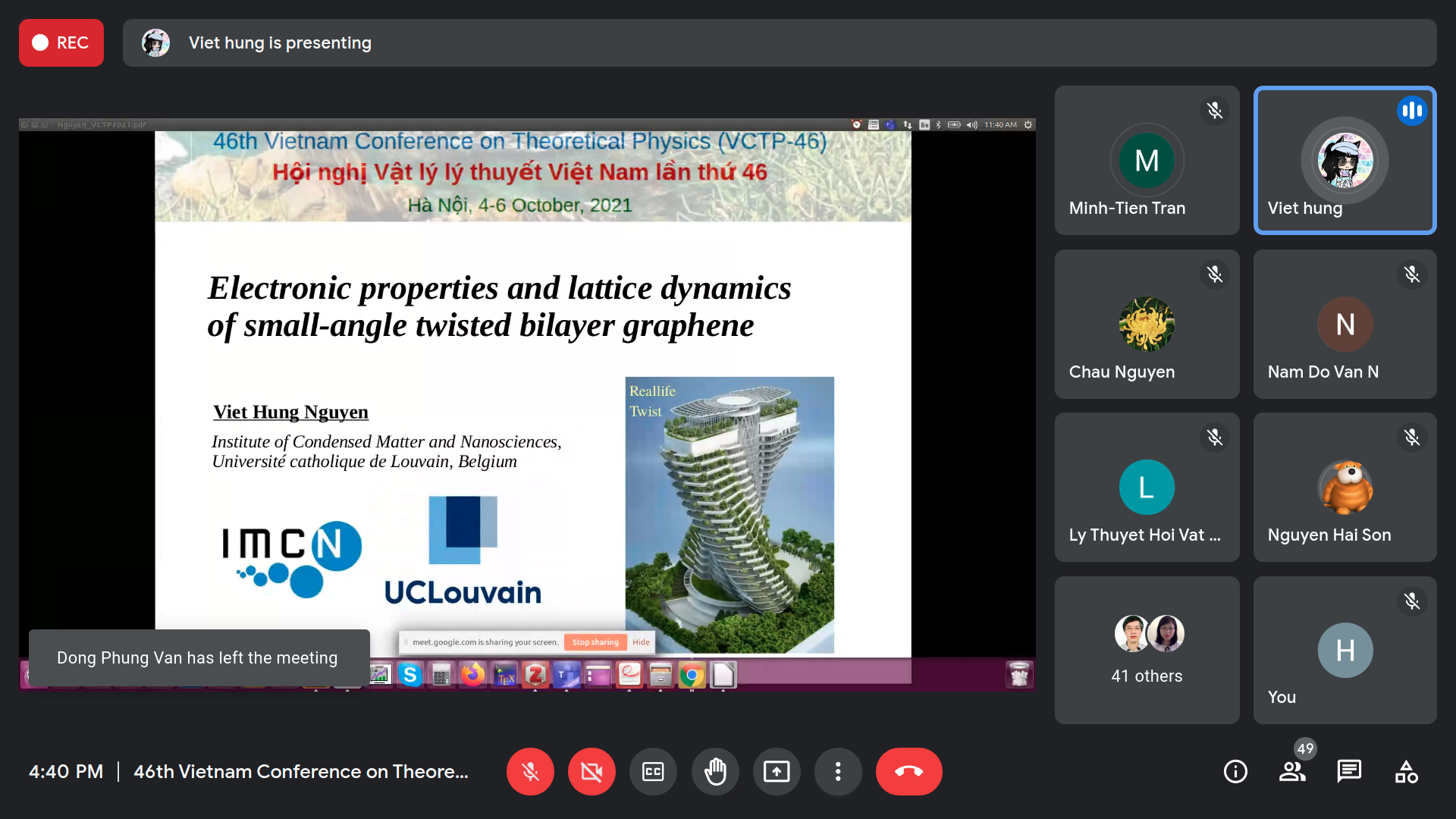Select Viet hung participant tile
Screen dimensions: 1456x819
pyautogui.click(x=1345, y=160)
